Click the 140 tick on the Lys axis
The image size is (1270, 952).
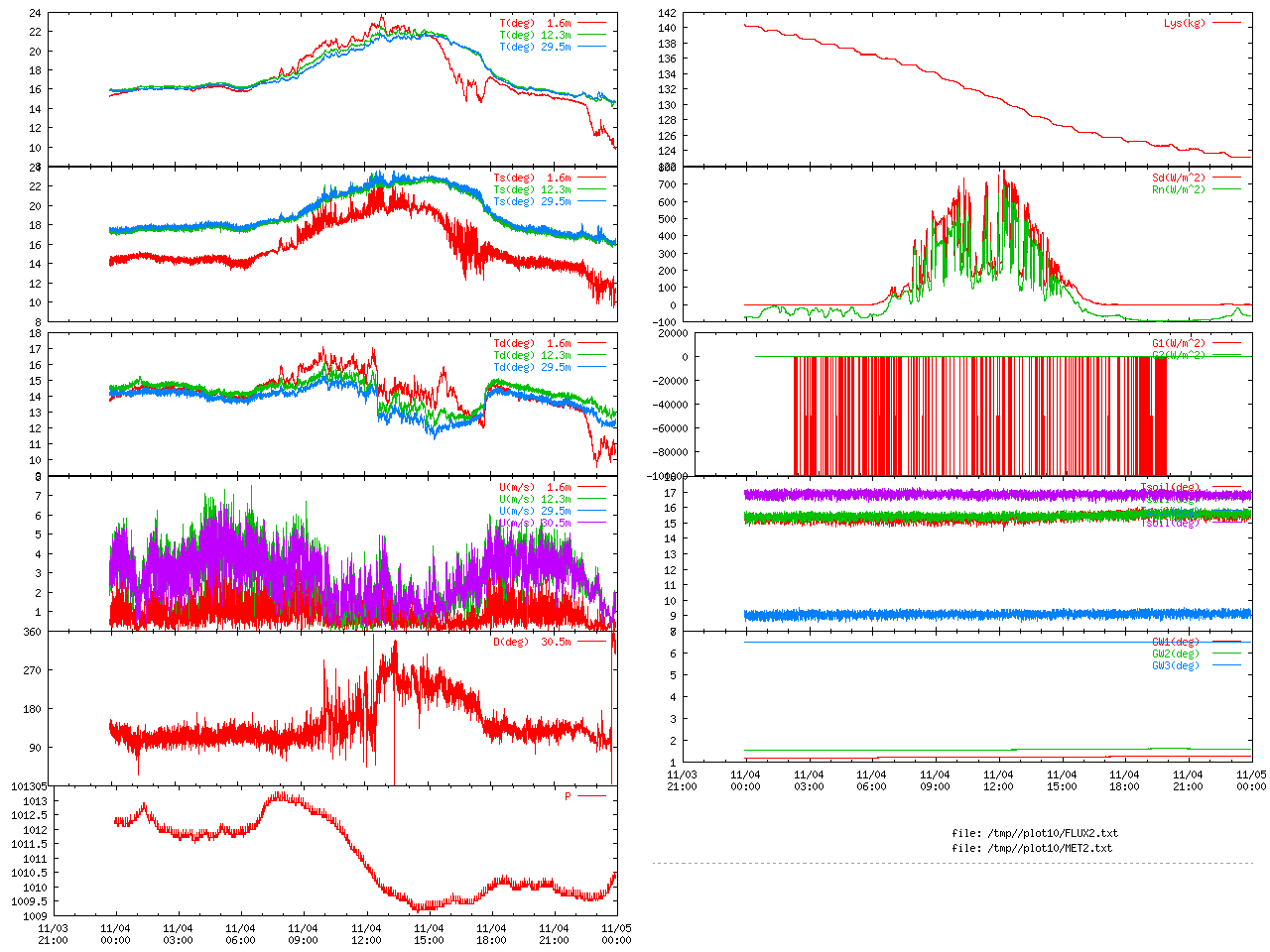coord(667,29)
